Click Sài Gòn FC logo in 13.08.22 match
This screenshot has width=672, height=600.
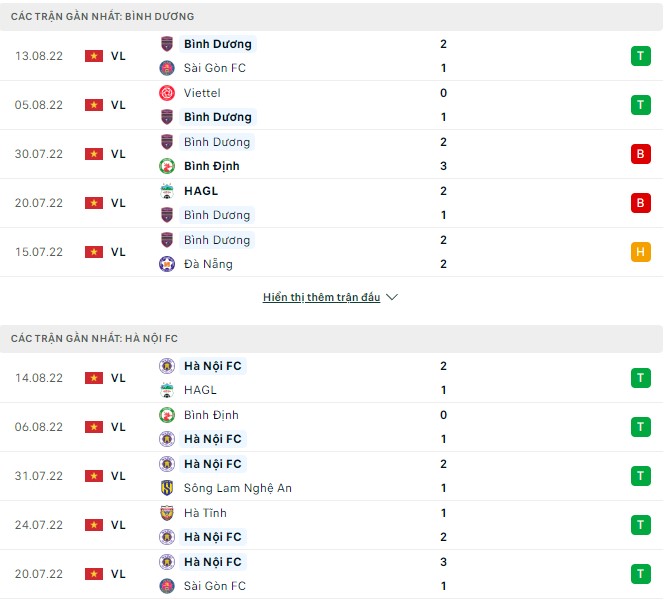click(x=167, y=68)
